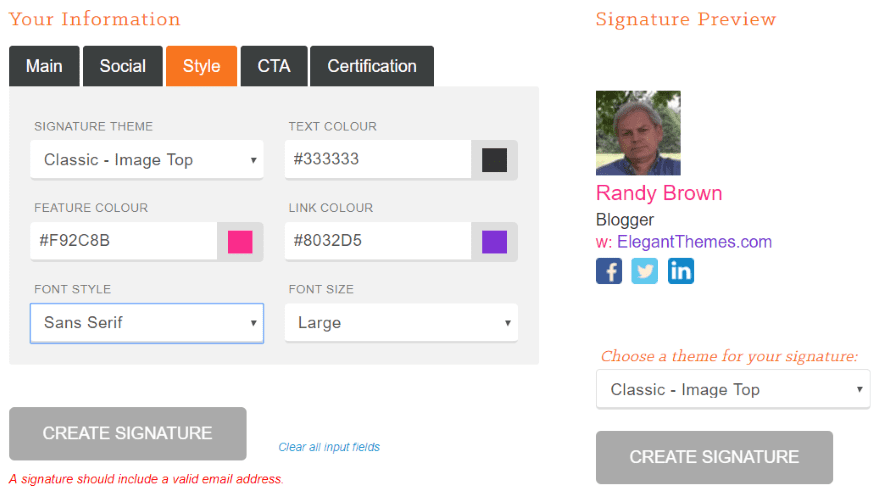Screen dimensions: 880x492
Task: Pick the dark Text Colour swatch
Action: (x=494, y=160)
